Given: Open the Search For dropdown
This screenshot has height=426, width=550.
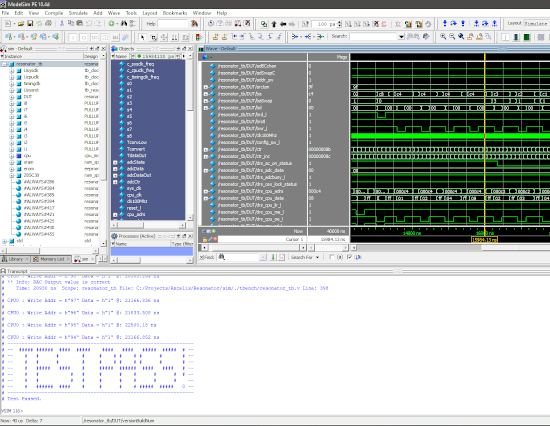Looking at the screenshot, I should tap(305, 257).
